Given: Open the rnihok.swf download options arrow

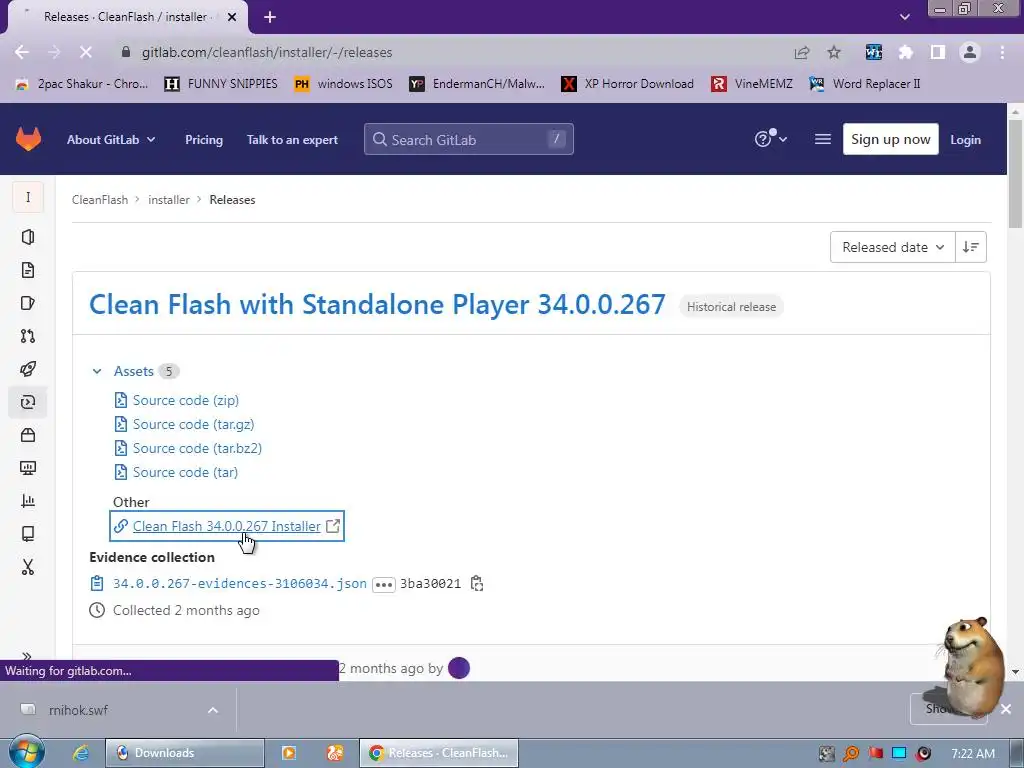Looking at the screenshot, I should [213, 710].
